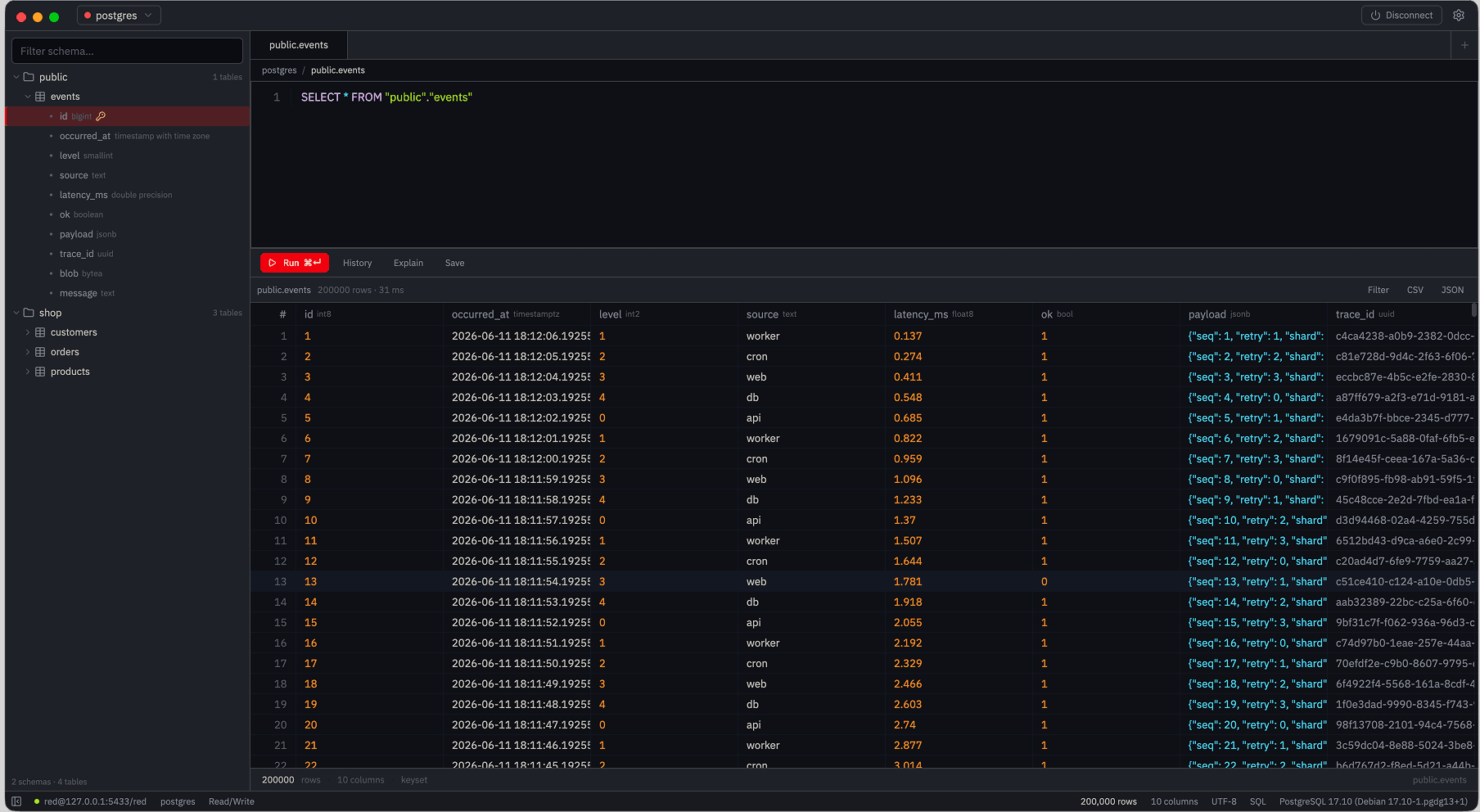
Task: Click the trace_id uuid column header
Action: pyautogui.click(x=1402, y=314)
